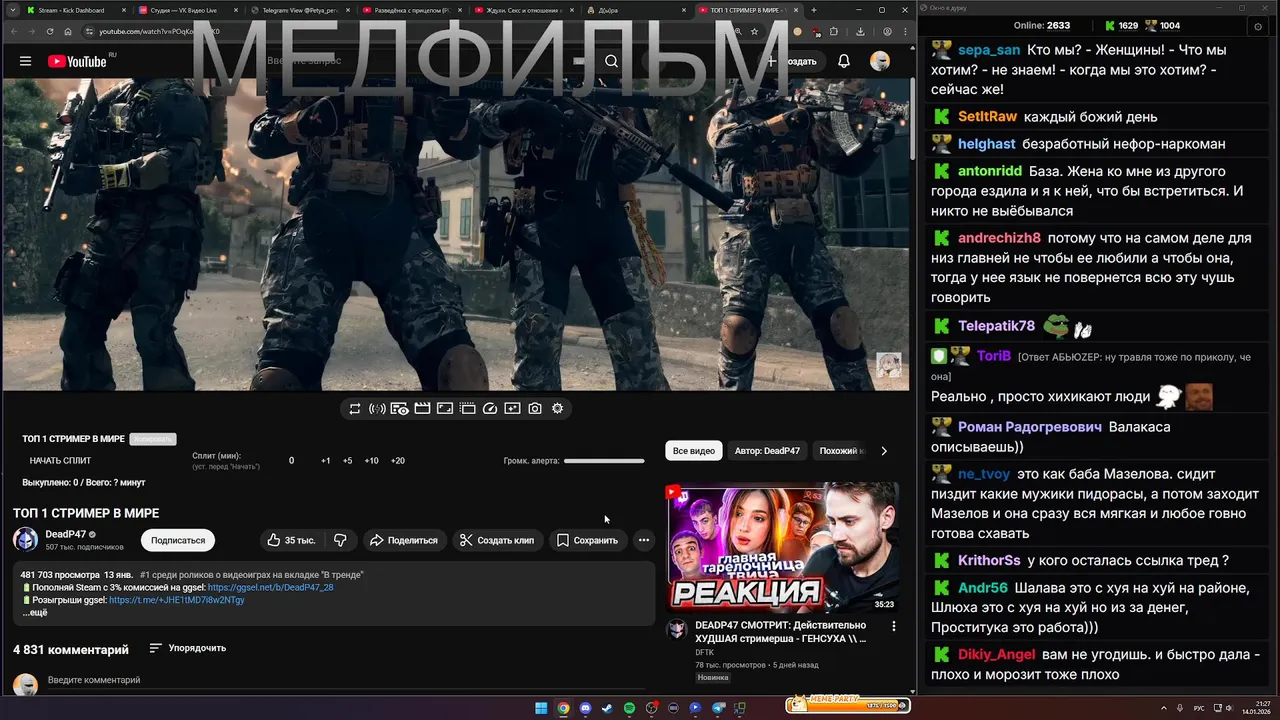This screenshot has height=720, width=1280.
Task: Add +1 minute to split
Action: coord(325,461)
